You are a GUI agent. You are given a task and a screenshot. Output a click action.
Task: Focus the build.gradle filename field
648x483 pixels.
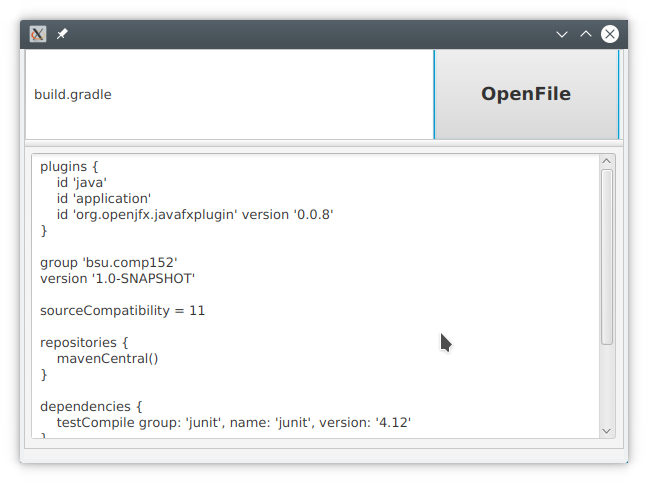click(229, 95)
